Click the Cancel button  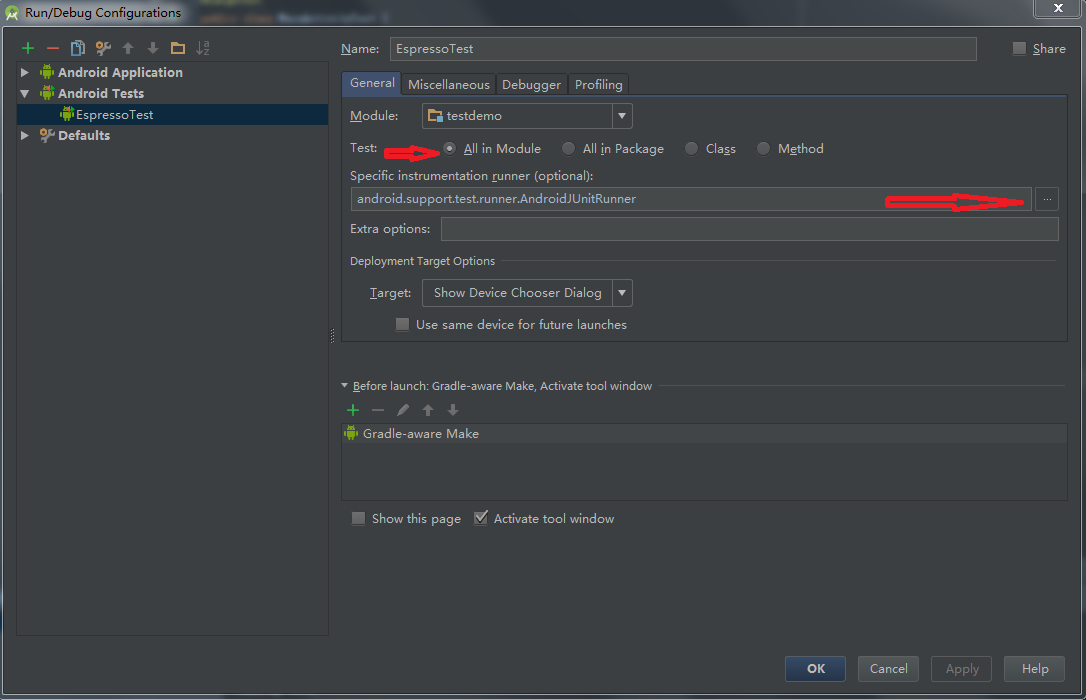coord(889,669)
